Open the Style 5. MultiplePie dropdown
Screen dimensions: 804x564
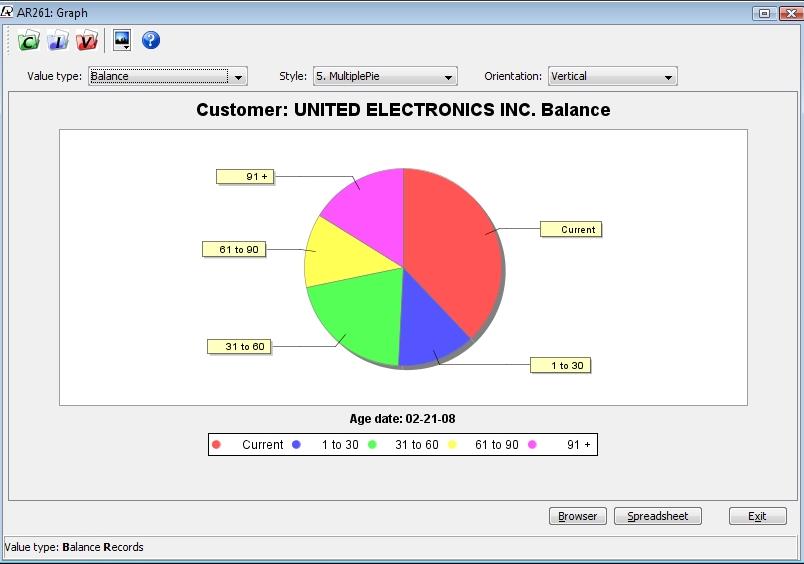pos(385,76)
